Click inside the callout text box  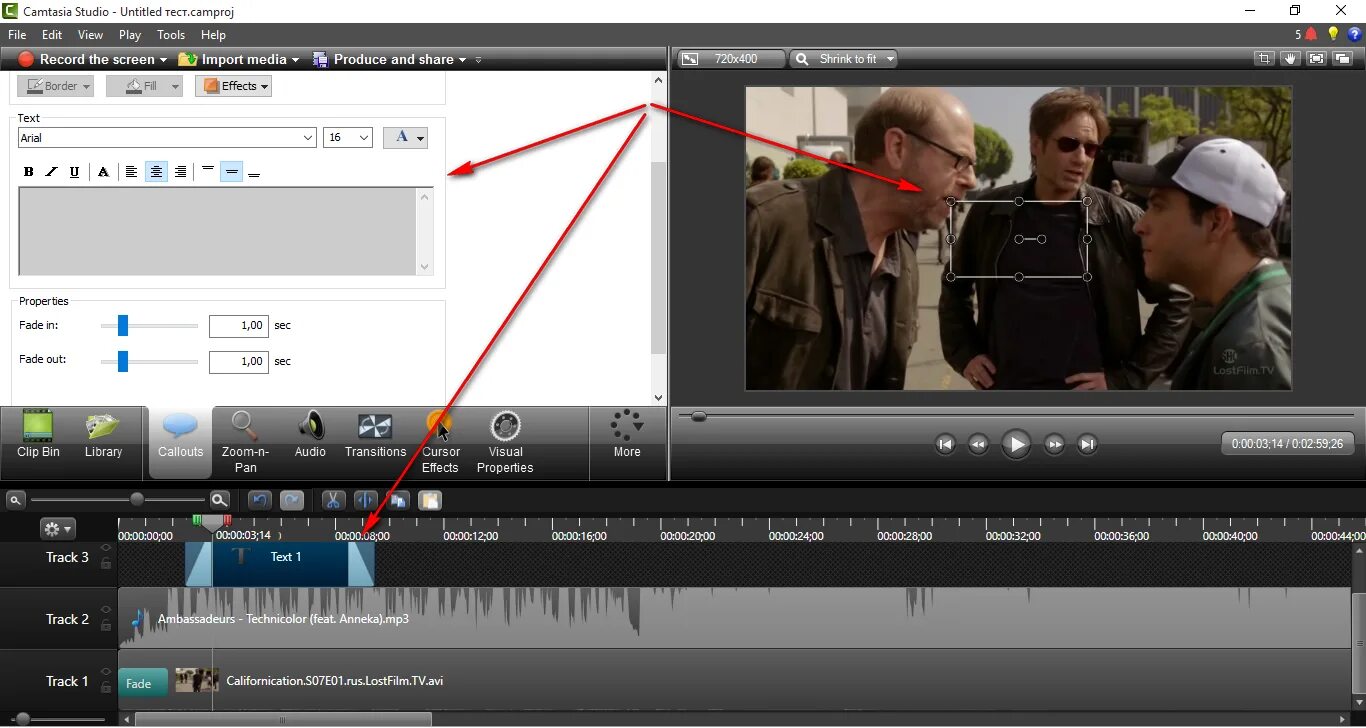coord(218,231)
